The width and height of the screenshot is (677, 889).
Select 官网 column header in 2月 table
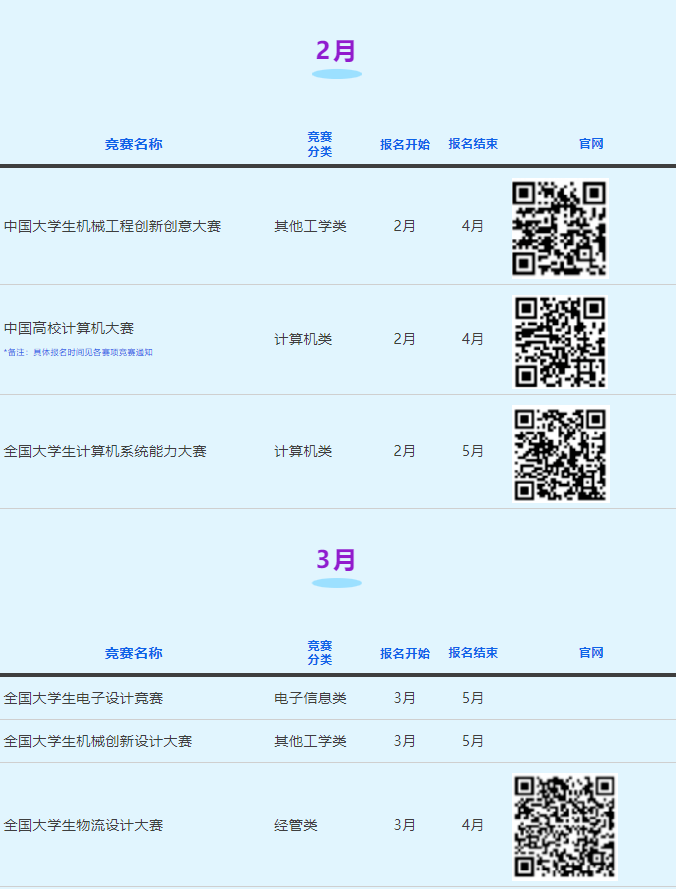click(x=591, y=144)
